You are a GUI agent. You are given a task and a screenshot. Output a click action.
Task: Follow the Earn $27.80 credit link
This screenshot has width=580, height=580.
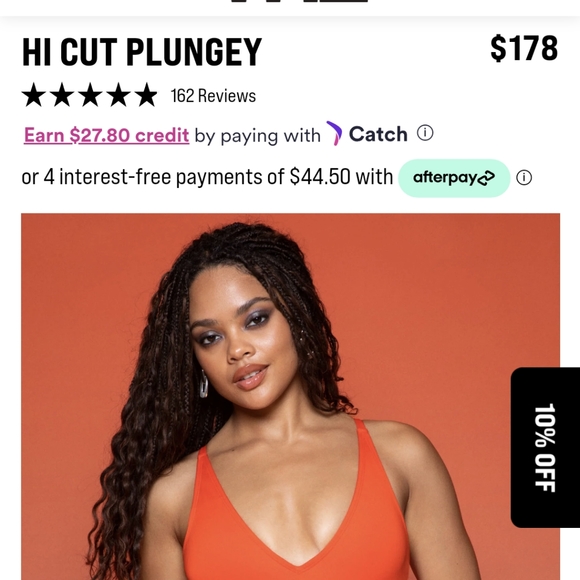[107, 135]
